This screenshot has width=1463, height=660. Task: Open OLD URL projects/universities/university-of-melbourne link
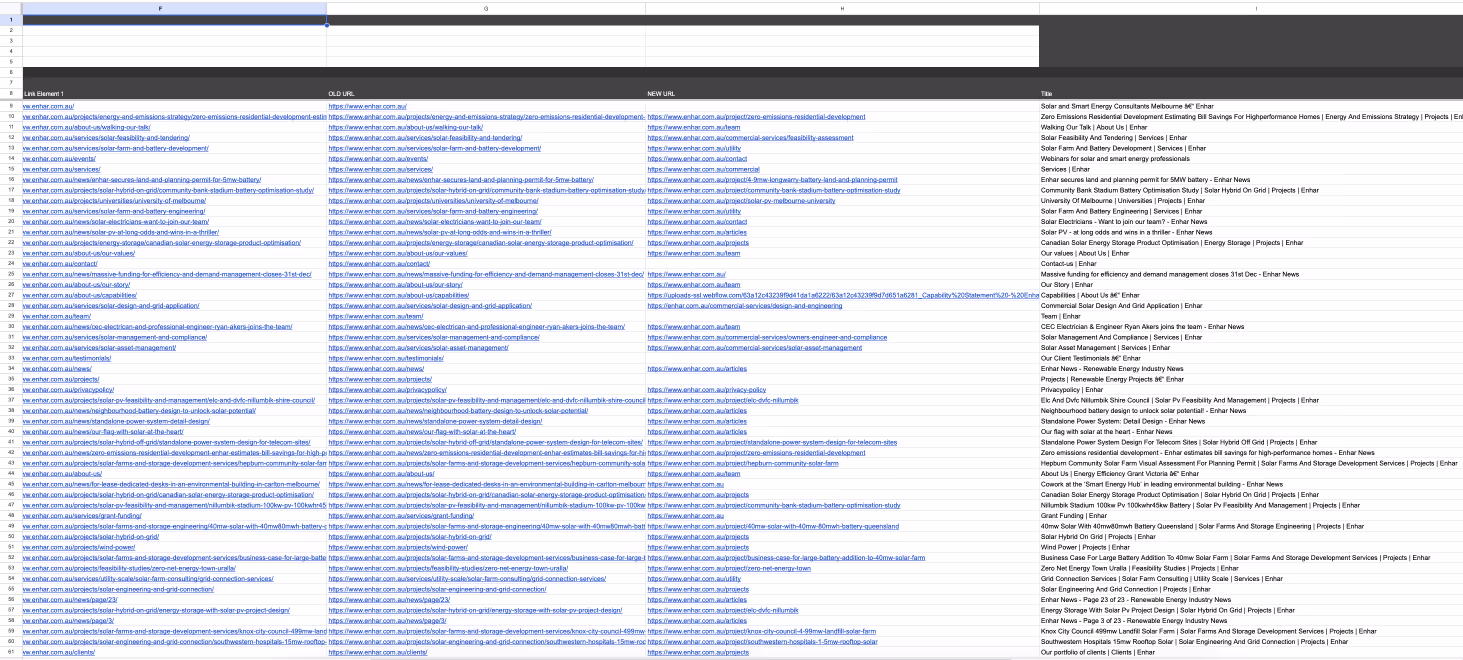pos(433,200)
